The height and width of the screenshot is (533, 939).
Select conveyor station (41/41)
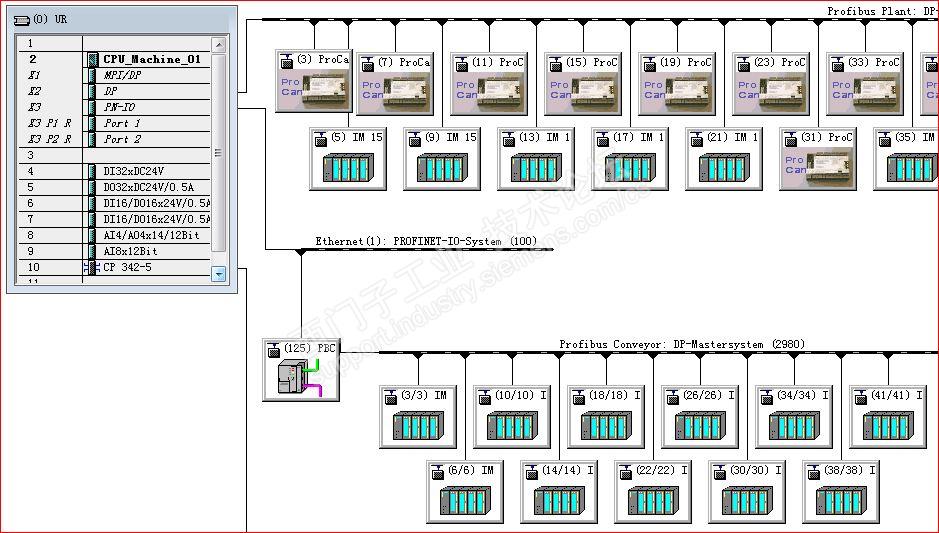(x=888, y=417)
